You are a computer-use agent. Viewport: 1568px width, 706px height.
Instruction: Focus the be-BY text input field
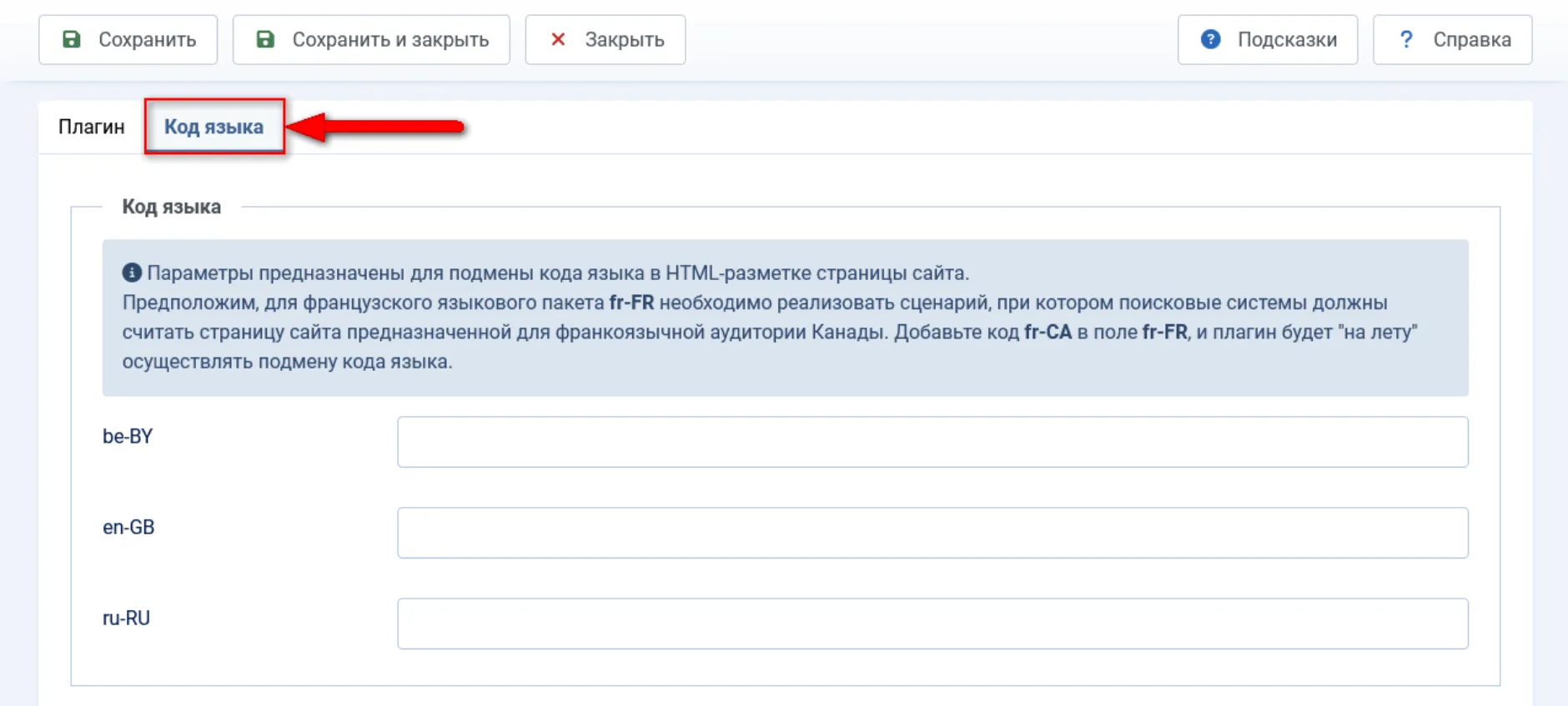pyautogui.click(x=932, y=442)
